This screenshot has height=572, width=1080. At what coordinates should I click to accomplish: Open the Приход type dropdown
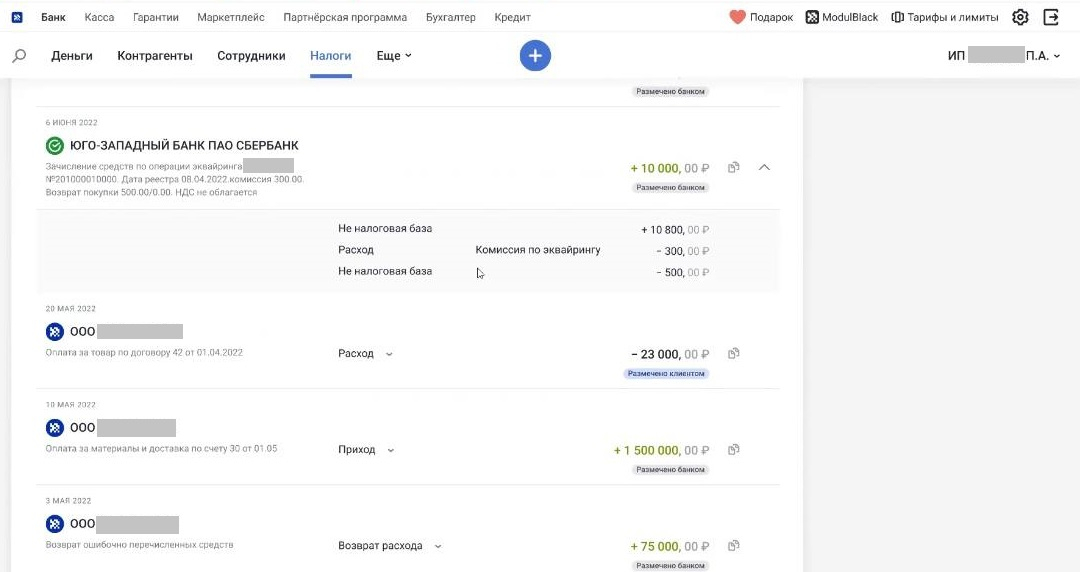coord(366,449)
